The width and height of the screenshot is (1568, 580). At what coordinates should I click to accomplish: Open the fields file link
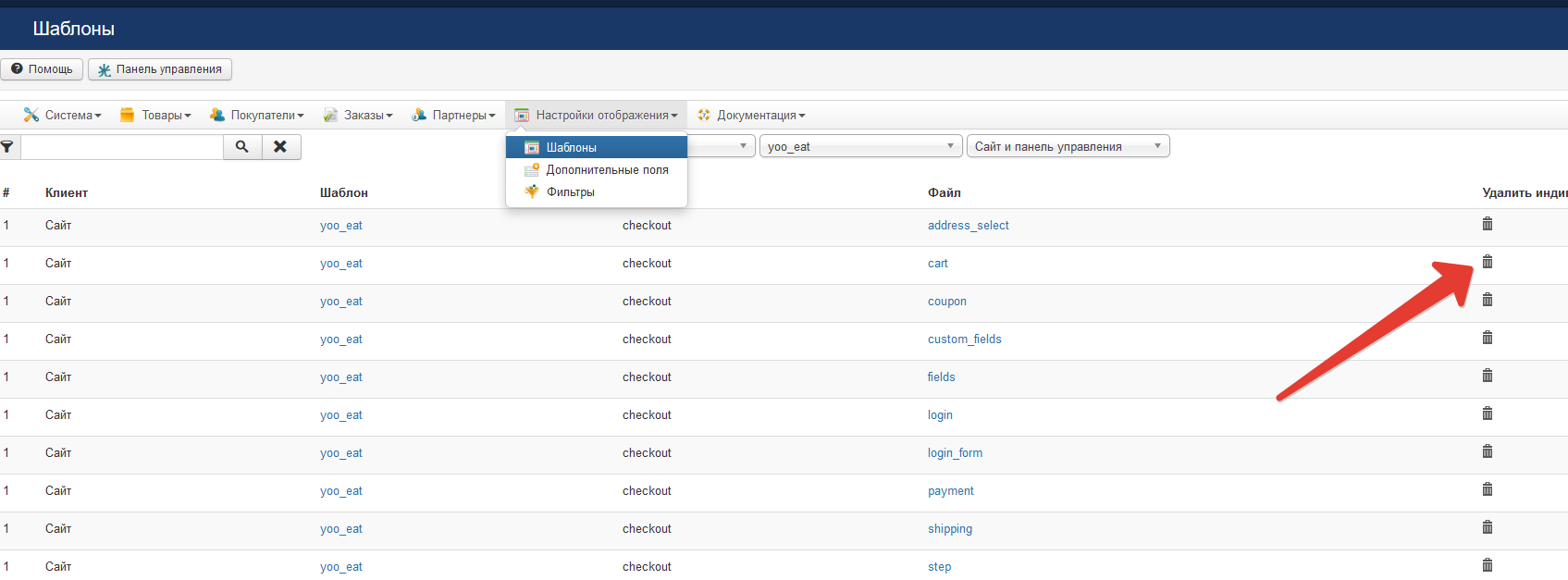tap(941, 377)
